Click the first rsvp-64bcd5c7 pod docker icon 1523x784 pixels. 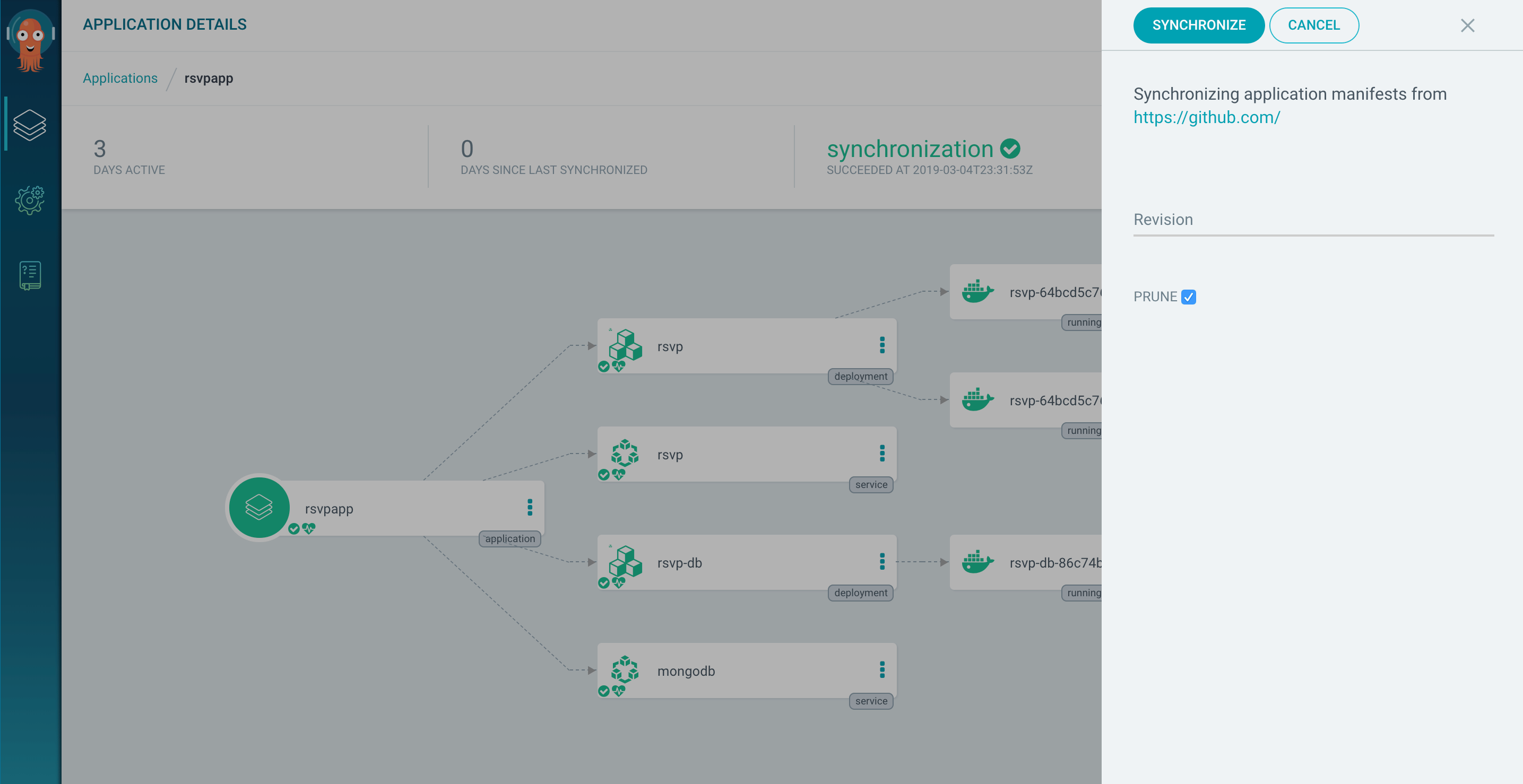pyautogui.click(x=977, y=292)
